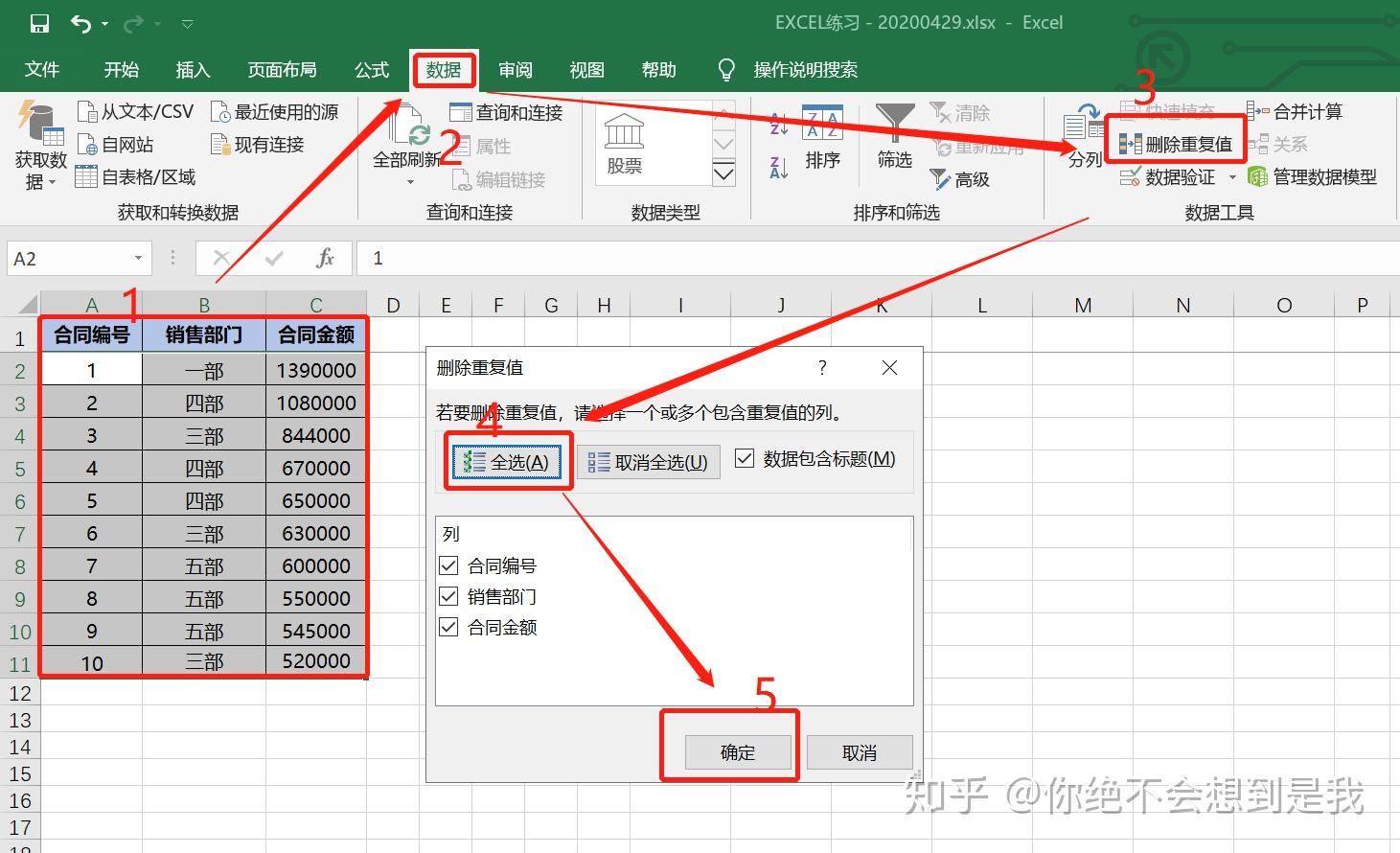
Task: Open the 排序 dialog
Action: [x=822, y=138]
